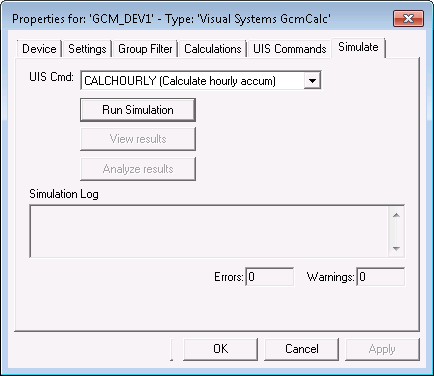
Task: Click inside the Simulation Log text area
Action: [209, 231]
